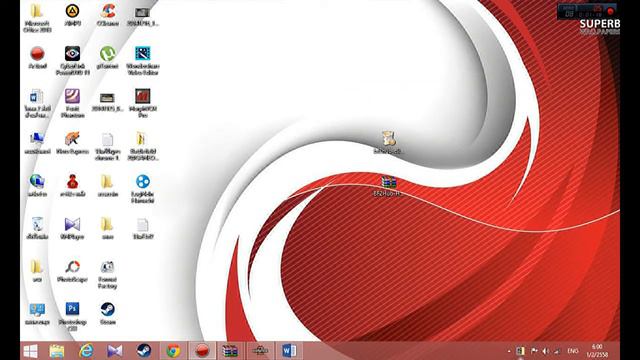Select the zipped folder icon with zipper
Screen dimensions: 640x360
(x=142, y=146)
